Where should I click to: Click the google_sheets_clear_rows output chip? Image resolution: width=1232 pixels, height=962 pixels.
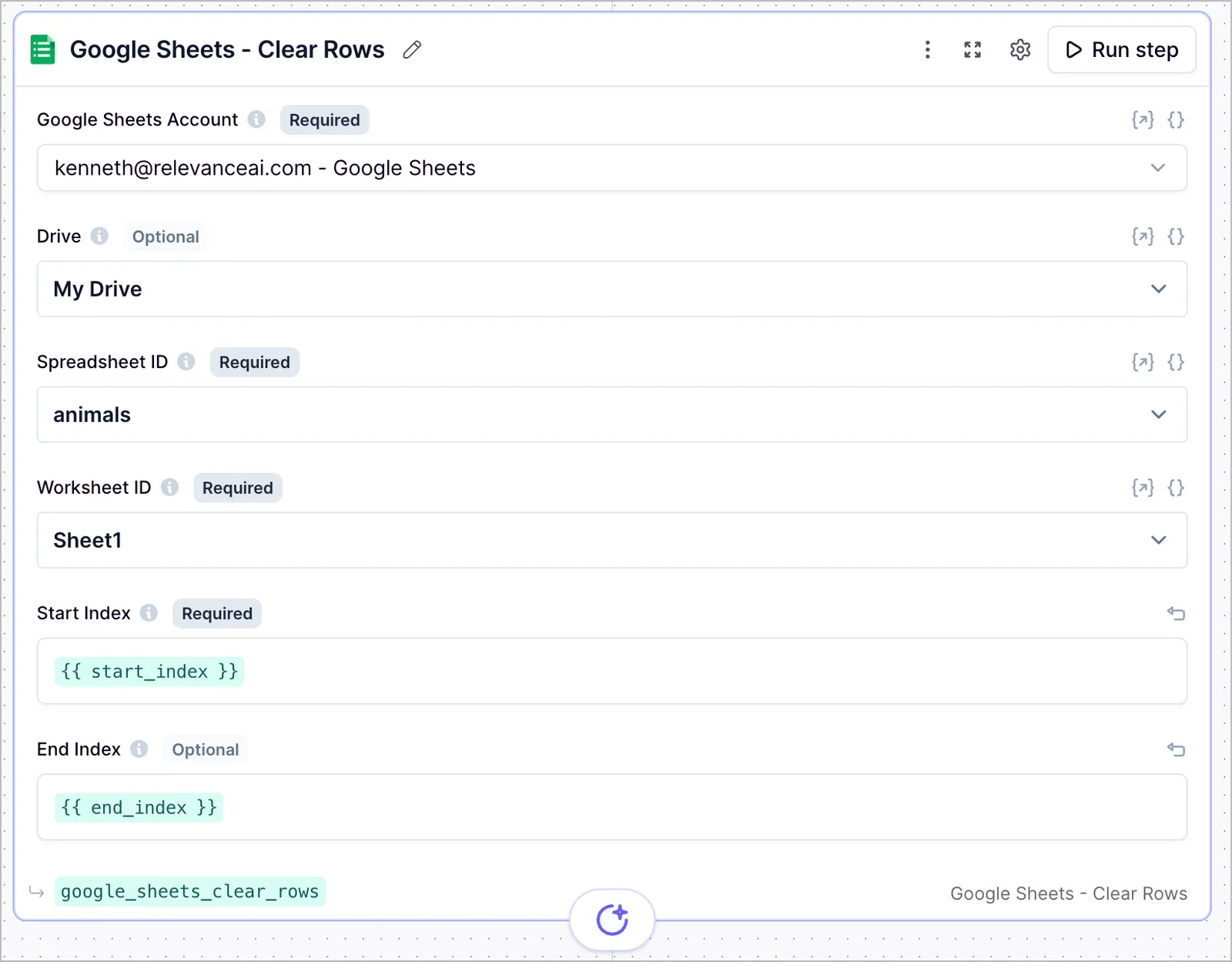[x=190, y=891]
